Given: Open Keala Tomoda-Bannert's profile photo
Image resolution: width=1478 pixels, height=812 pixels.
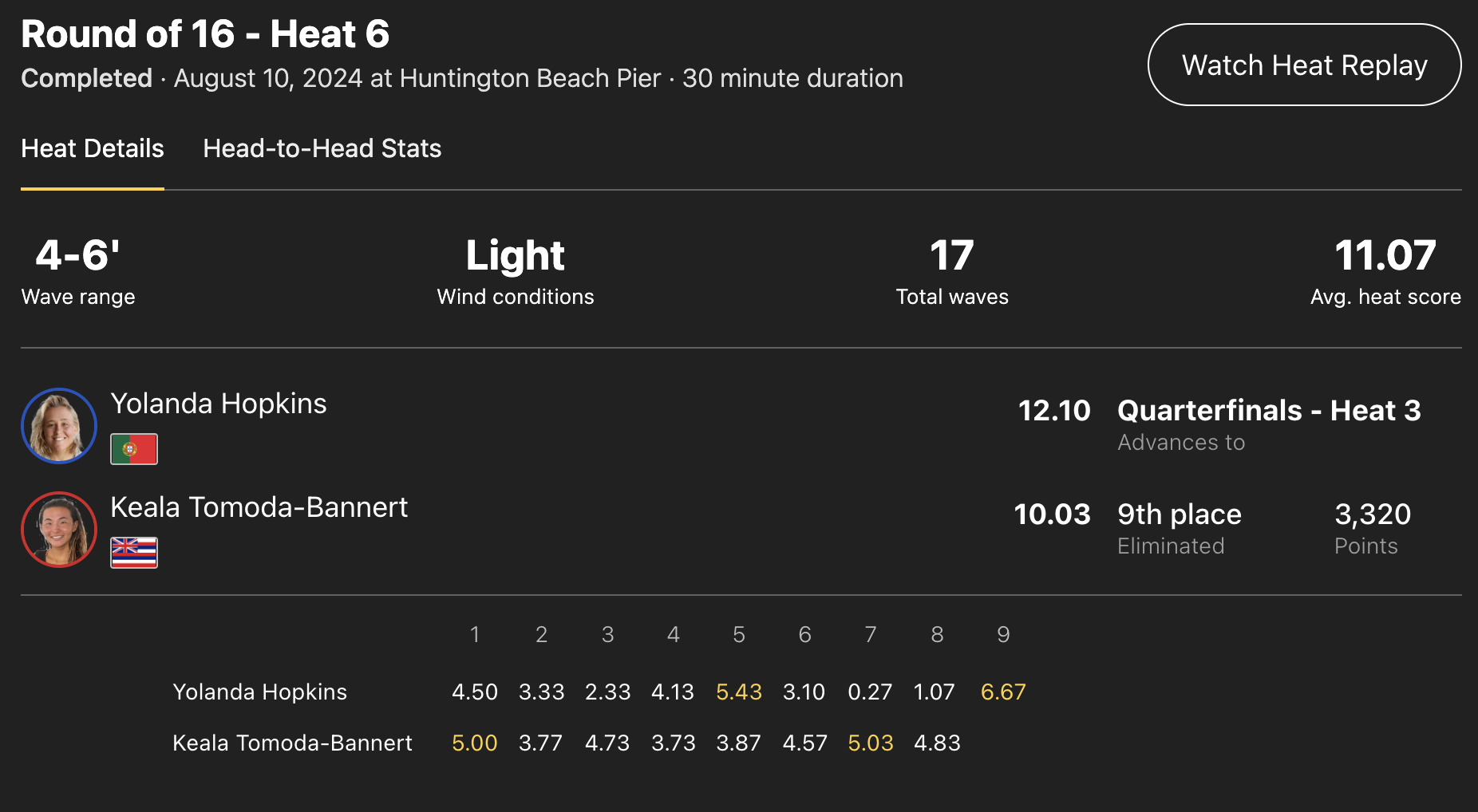Looking at the screenshot, I should [59, 530].
